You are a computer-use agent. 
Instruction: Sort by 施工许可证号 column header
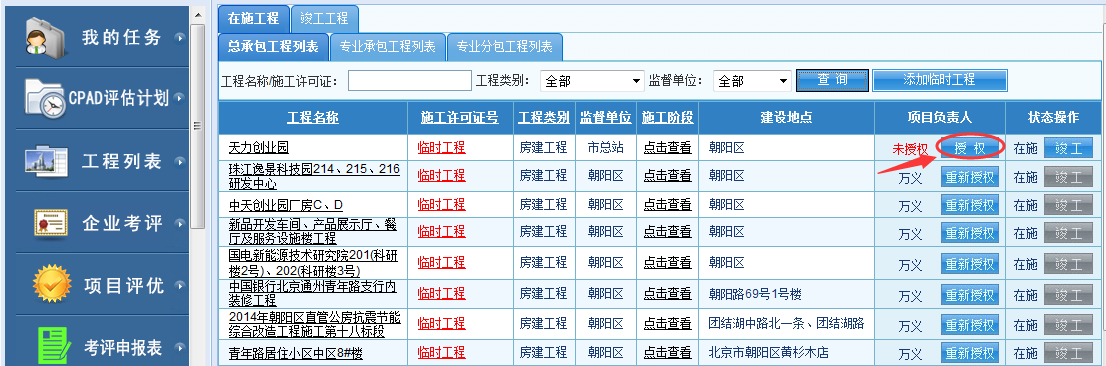[x=459, y=118]
